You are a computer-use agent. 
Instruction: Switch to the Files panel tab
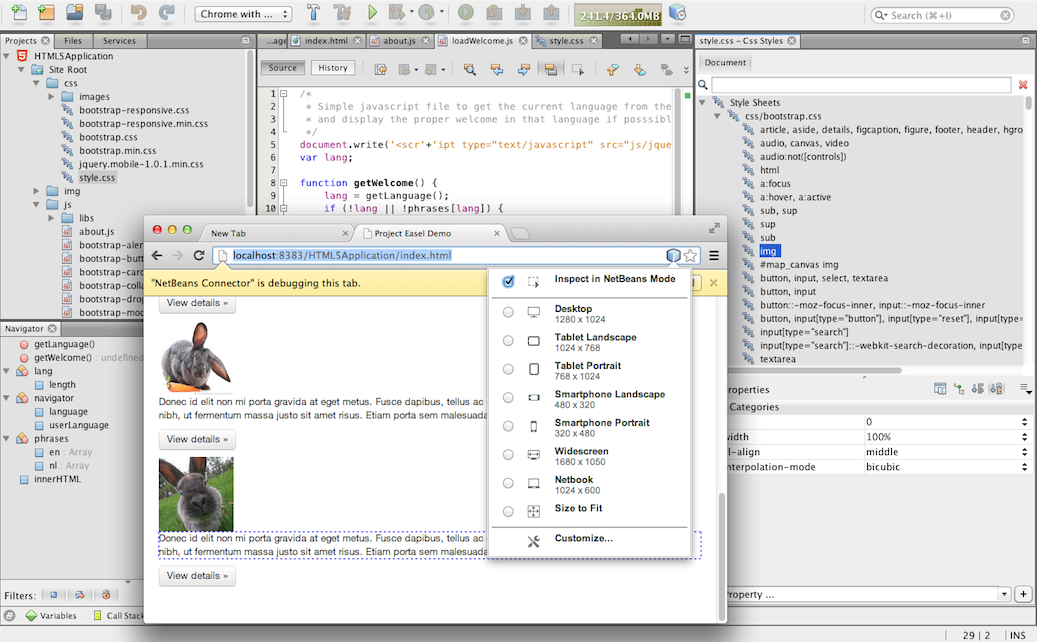click(x=73, y=41)
